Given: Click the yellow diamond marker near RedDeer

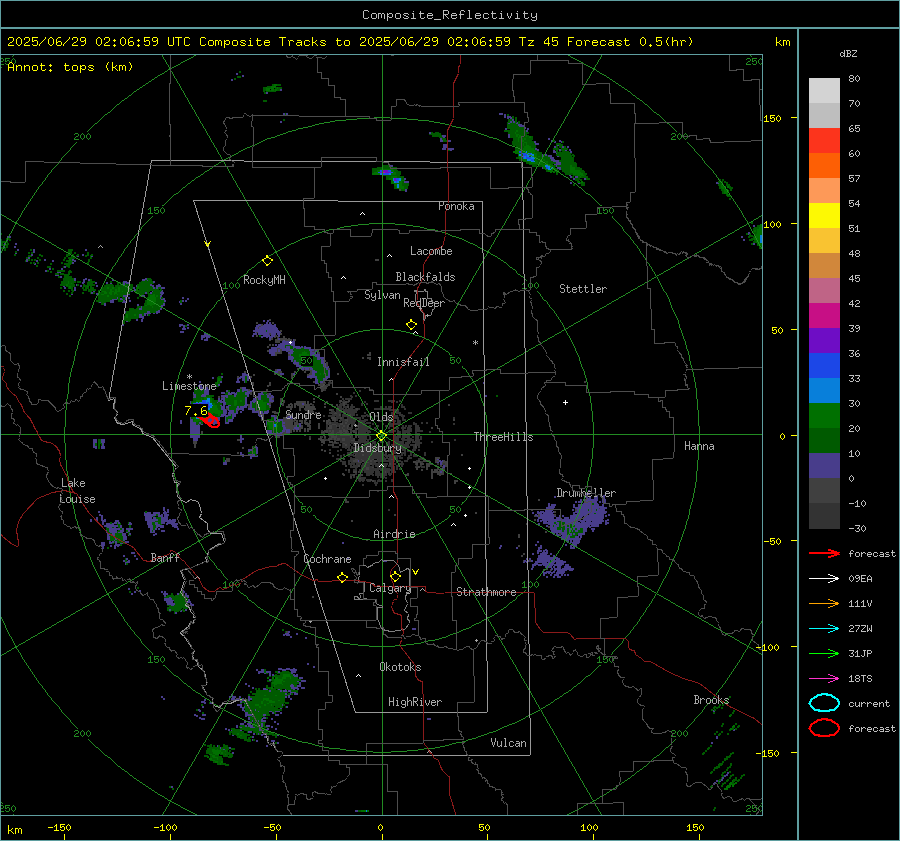Looking at the screenshot, I should point(411,325).
